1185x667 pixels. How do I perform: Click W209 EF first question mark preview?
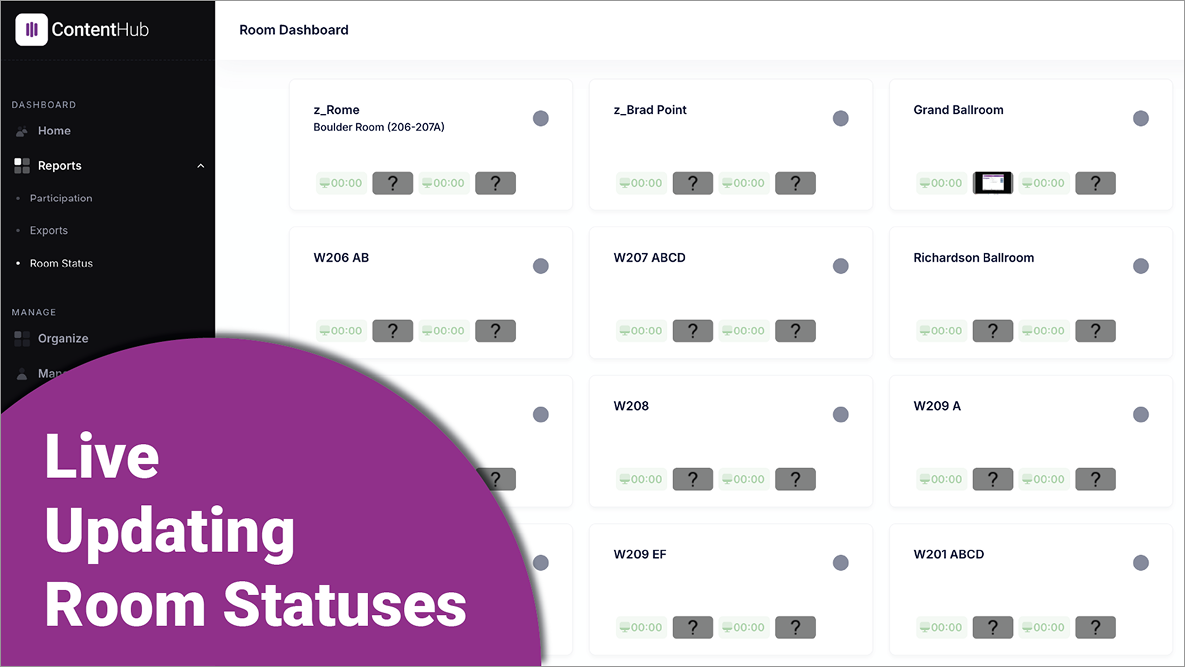coord(693,628)
